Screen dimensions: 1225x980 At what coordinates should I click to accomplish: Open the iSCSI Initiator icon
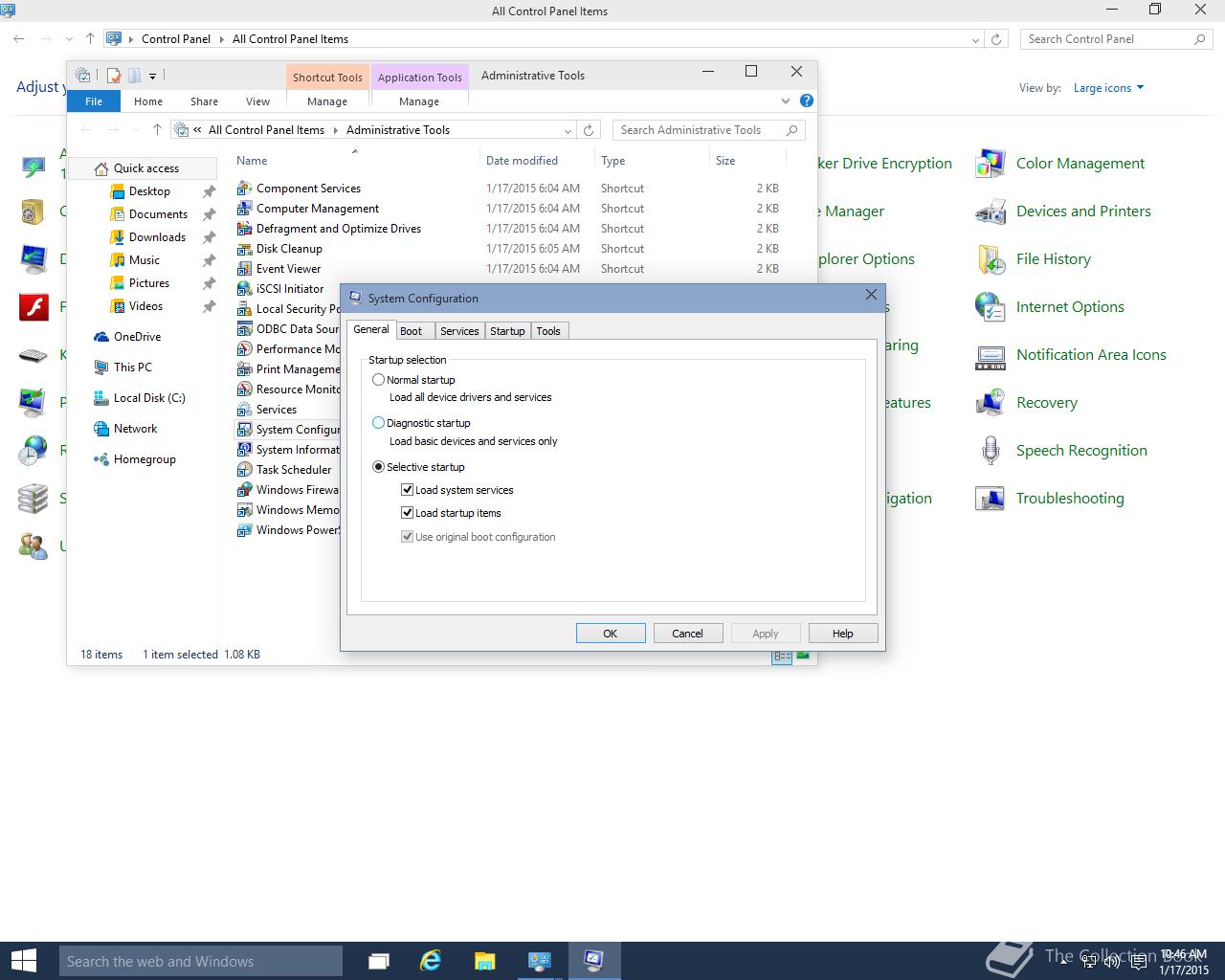(244, 289)
